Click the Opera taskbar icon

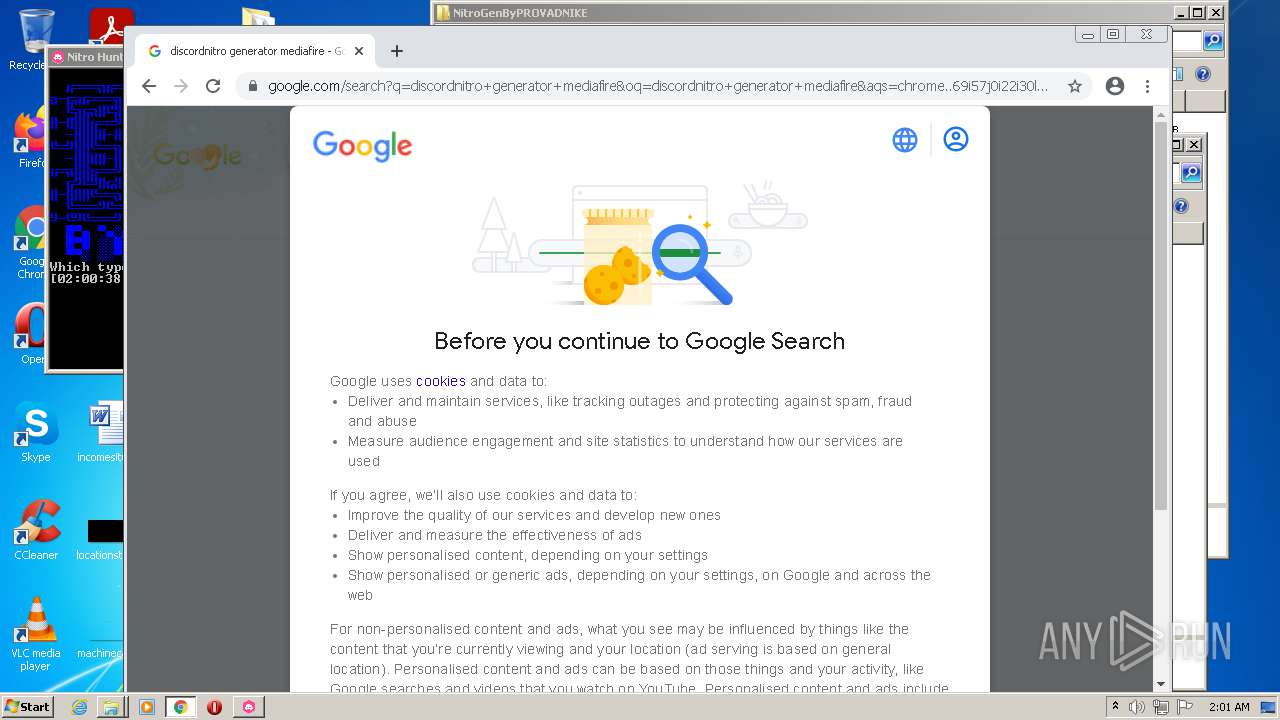tap(214, 707)
